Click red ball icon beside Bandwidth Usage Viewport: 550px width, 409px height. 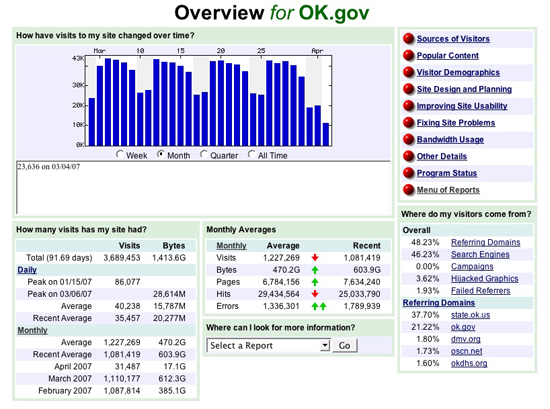pos(409,140)
